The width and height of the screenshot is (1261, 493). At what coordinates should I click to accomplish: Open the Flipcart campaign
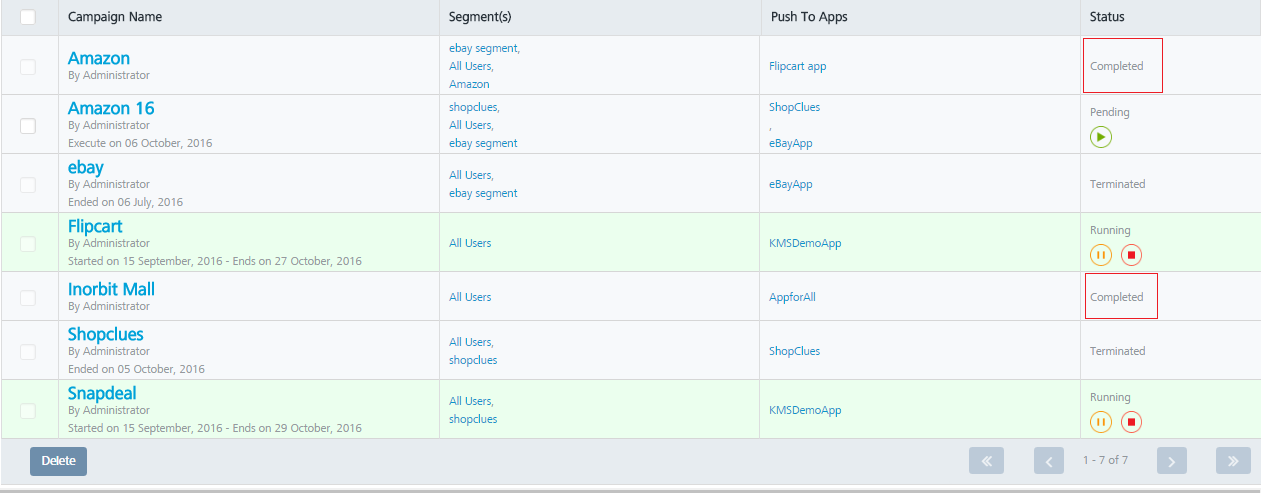tap(95, 226)
